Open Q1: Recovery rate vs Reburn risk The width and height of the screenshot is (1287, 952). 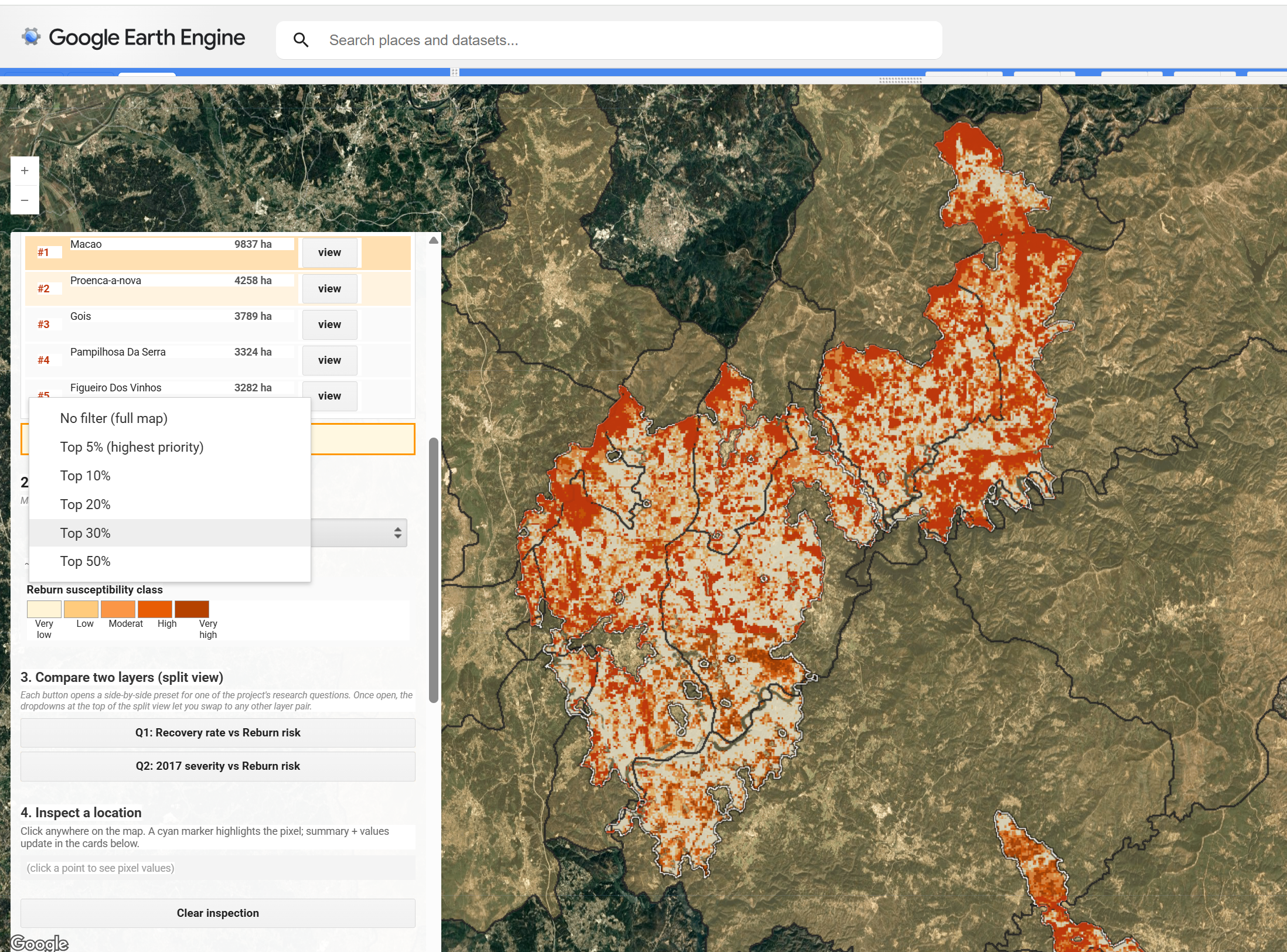point(217,733)
